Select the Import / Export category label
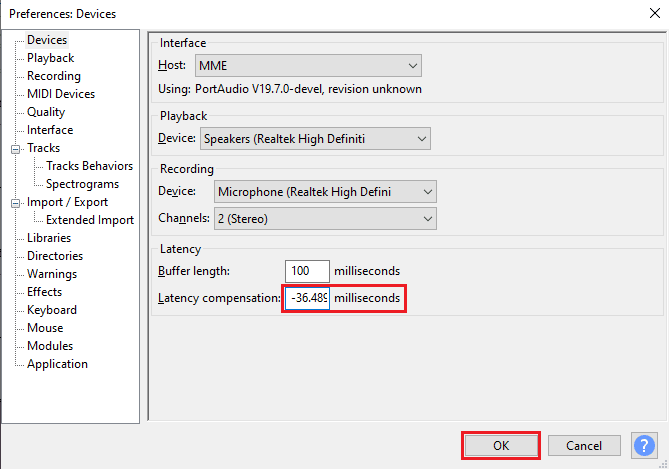 tap(67, 202)
